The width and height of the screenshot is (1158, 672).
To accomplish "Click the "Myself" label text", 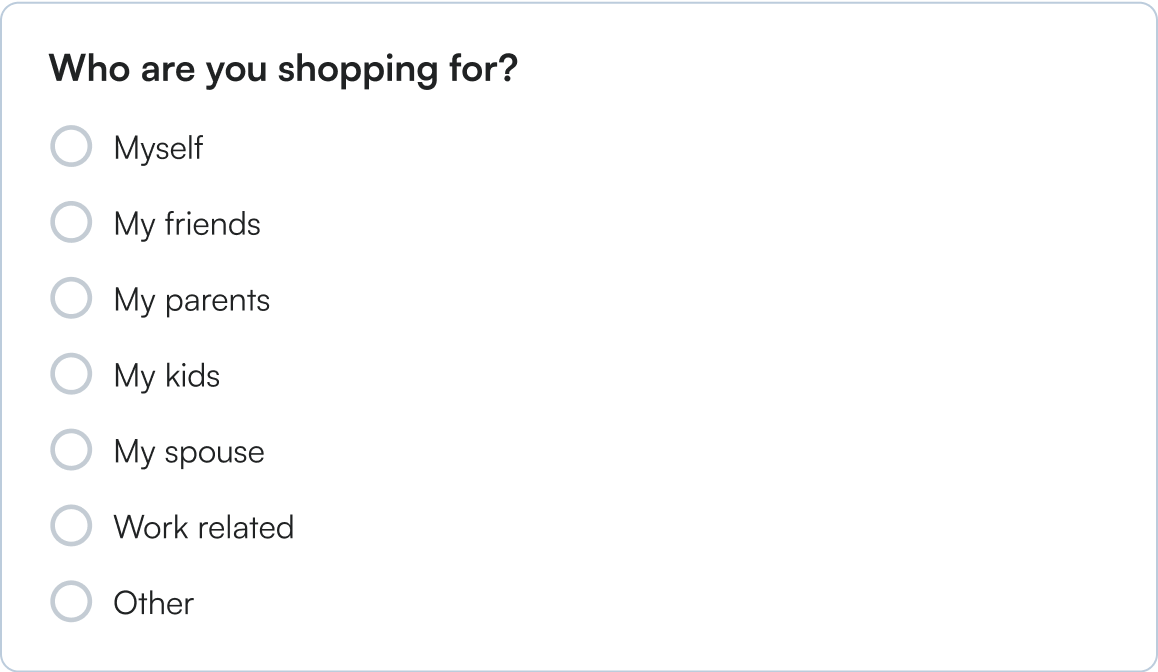I will pos(160,148).
